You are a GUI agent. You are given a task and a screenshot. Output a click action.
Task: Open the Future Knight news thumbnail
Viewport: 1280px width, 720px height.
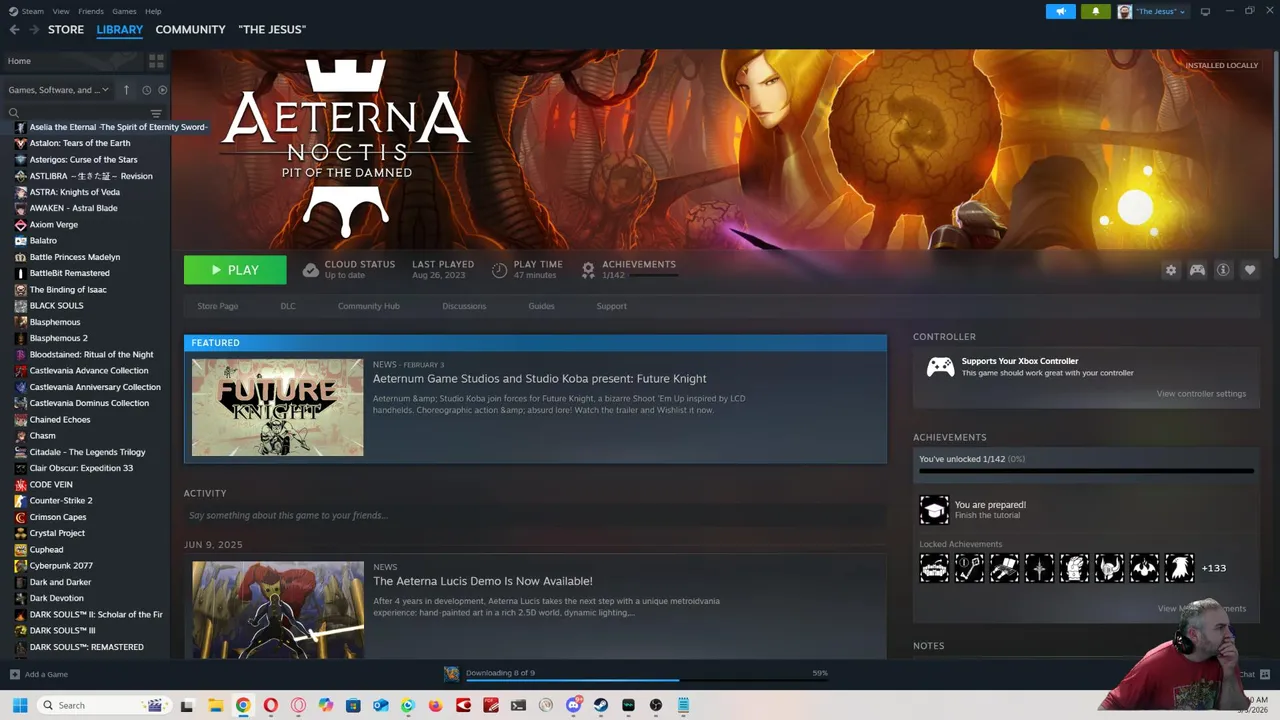[278, 408]
